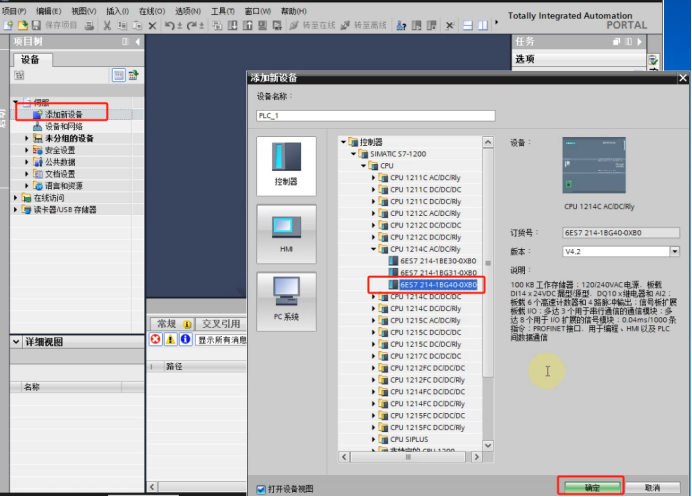692x497 pixels.
Task: Collapse the 详细视图 panel
Action: click(x=16, y=342)
